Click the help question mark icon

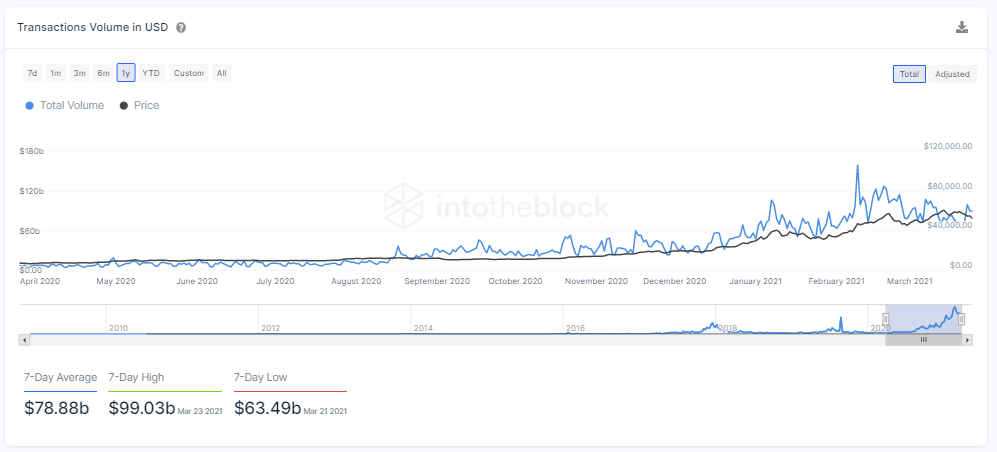pyautogui.click(x=180, y=28)
